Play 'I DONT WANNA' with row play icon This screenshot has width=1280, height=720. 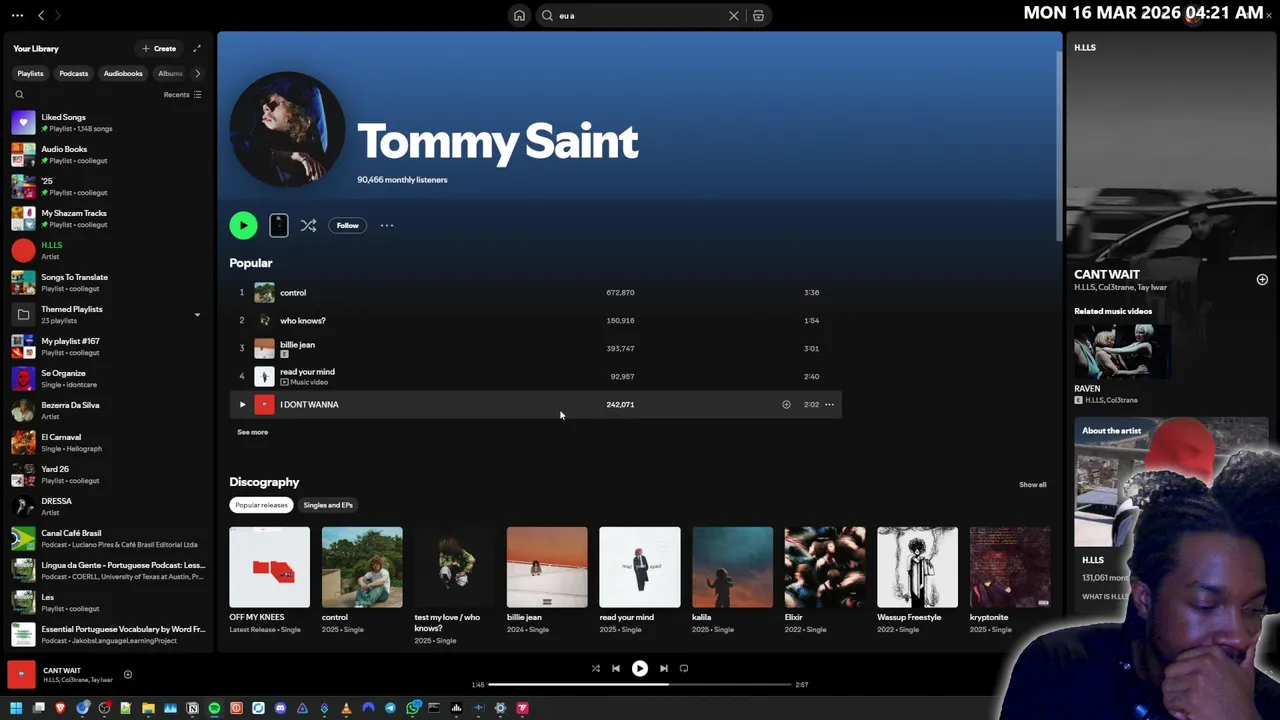(242, 404)
